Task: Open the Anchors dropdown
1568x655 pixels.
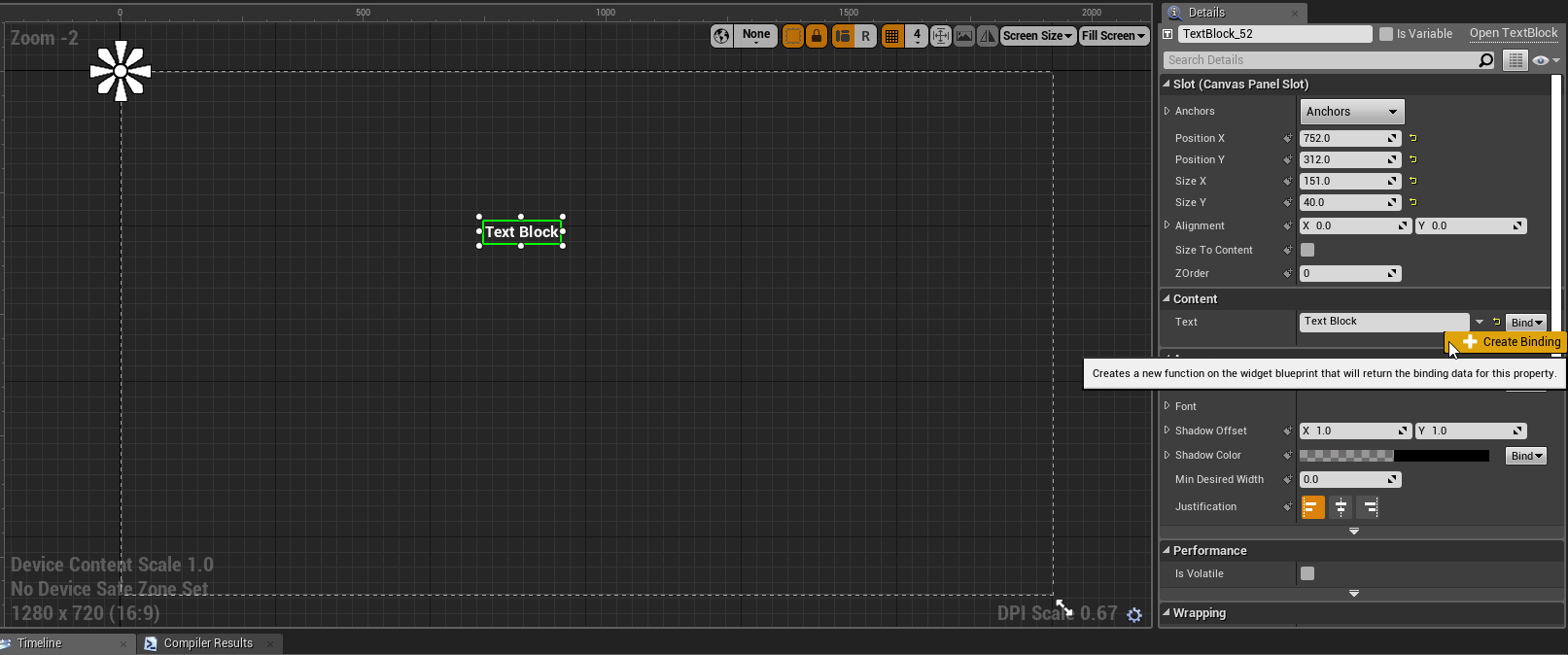Action: (1351, 112)
